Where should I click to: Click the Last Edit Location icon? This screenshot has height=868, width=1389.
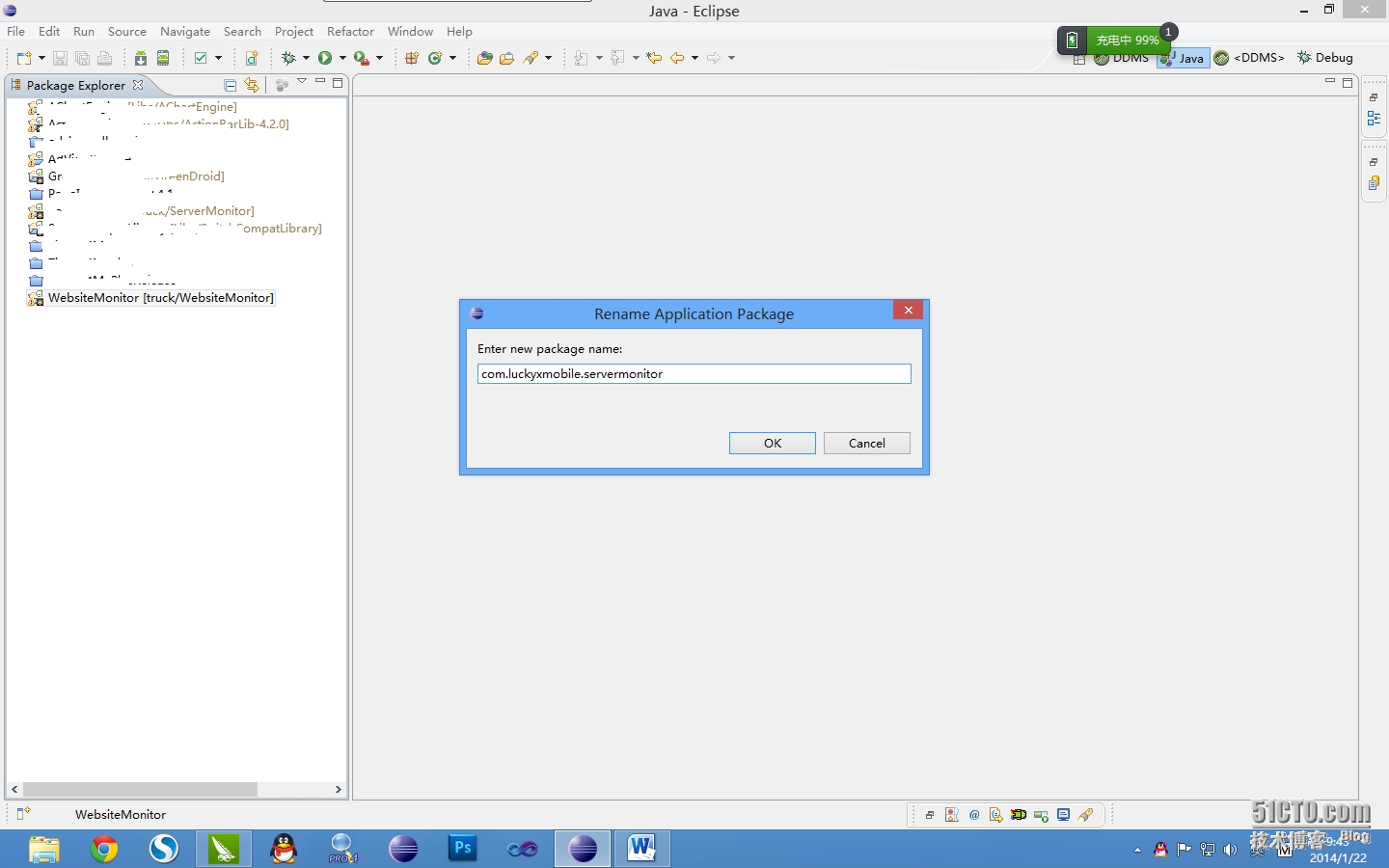point(655,58)
